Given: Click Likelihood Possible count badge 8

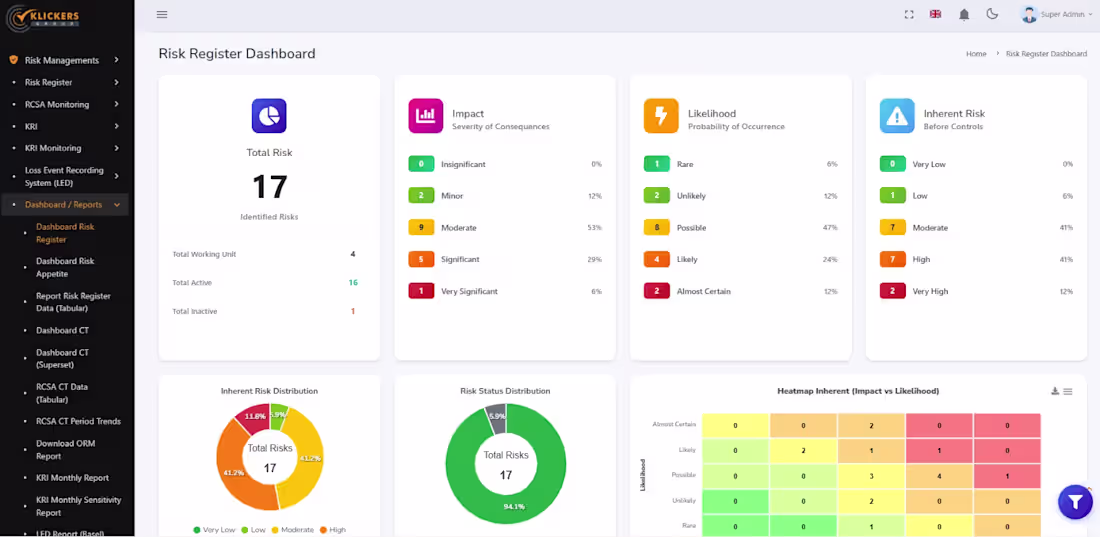Looking at the screenshot, I should [x=657, y=227].
